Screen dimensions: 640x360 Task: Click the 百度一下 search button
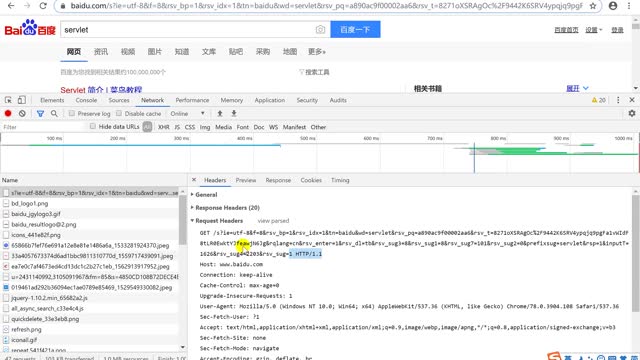355,29
